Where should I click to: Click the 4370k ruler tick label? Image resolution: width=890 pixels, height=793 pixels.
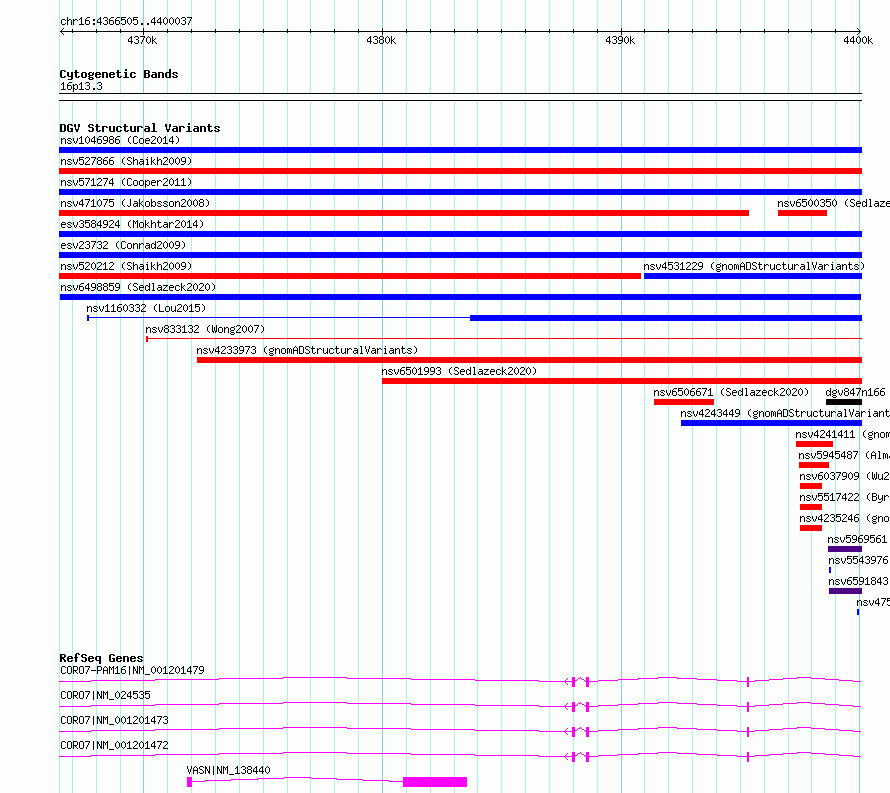tap(142, 40)
